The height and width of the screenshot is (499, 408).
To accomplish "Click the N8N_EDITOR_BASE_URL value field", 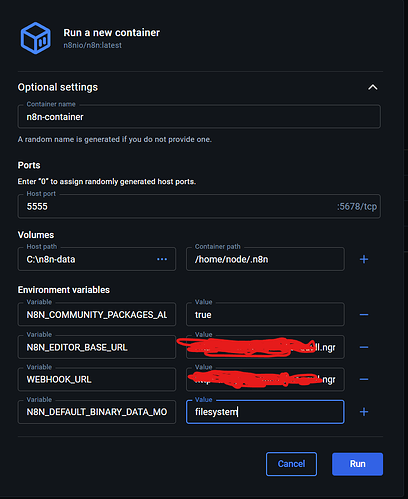I will coord(265,347).
